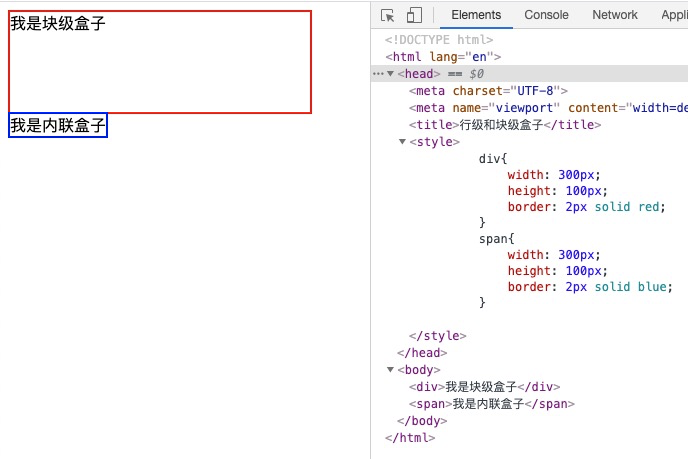Select the meta charset="UTF-8" node

(x=488, y=91)
